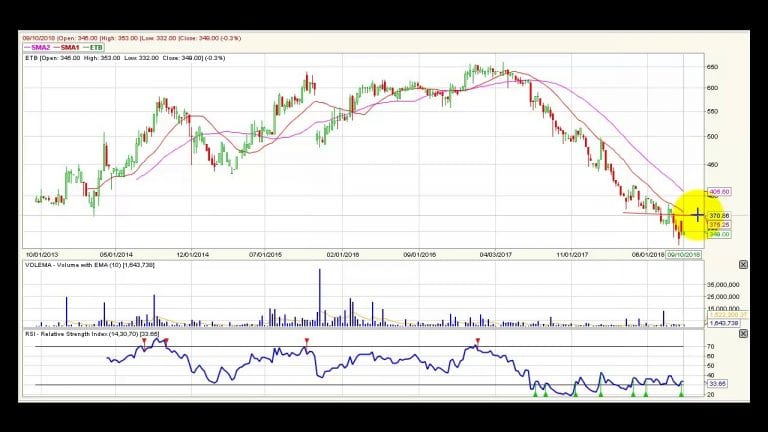768x432 pixels.
Task: Toggle the ETB series legend entry
Action: (x=93, y=48)
